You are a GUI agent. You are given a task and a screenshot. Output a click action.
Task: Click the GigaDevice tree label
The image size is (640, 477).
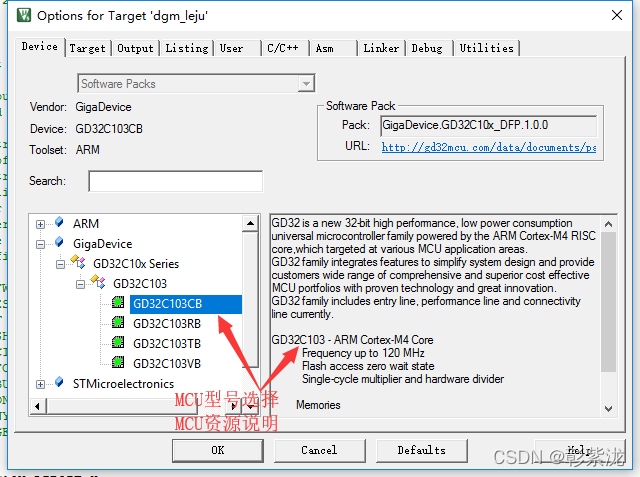102,244
